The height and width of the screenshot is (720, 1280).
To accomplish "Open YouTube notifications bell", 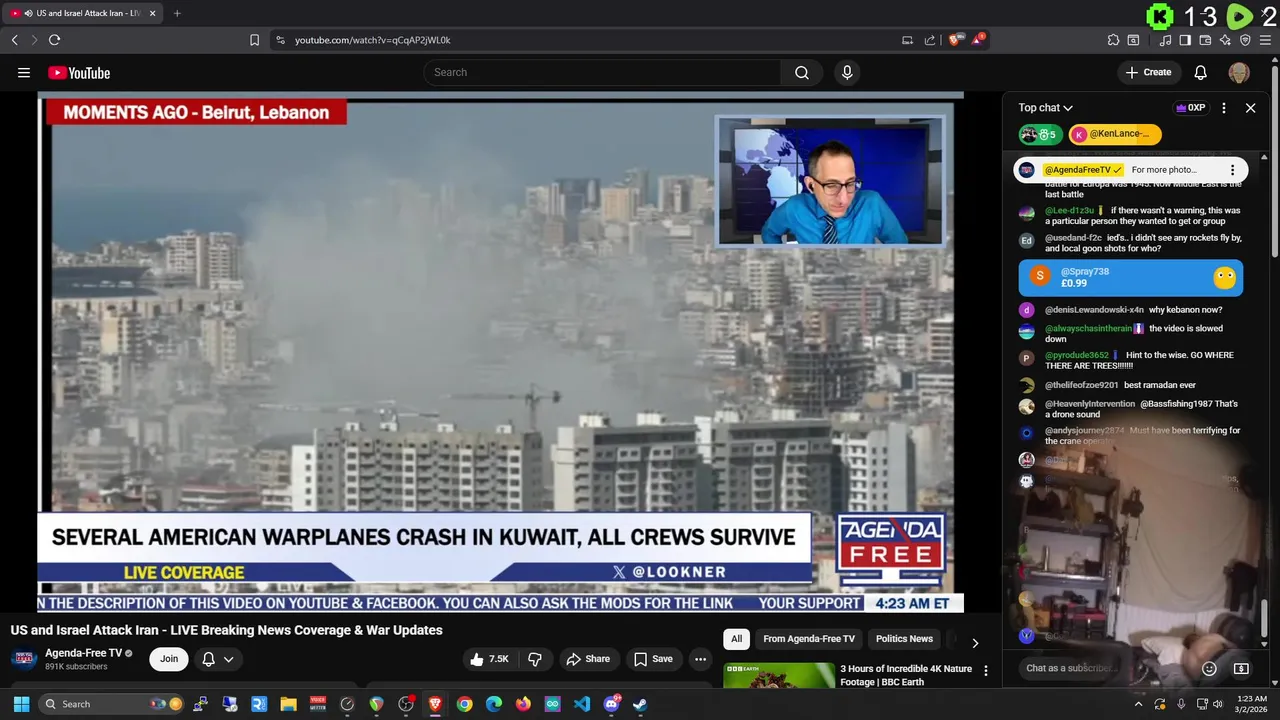I will tap(1201, 72).
